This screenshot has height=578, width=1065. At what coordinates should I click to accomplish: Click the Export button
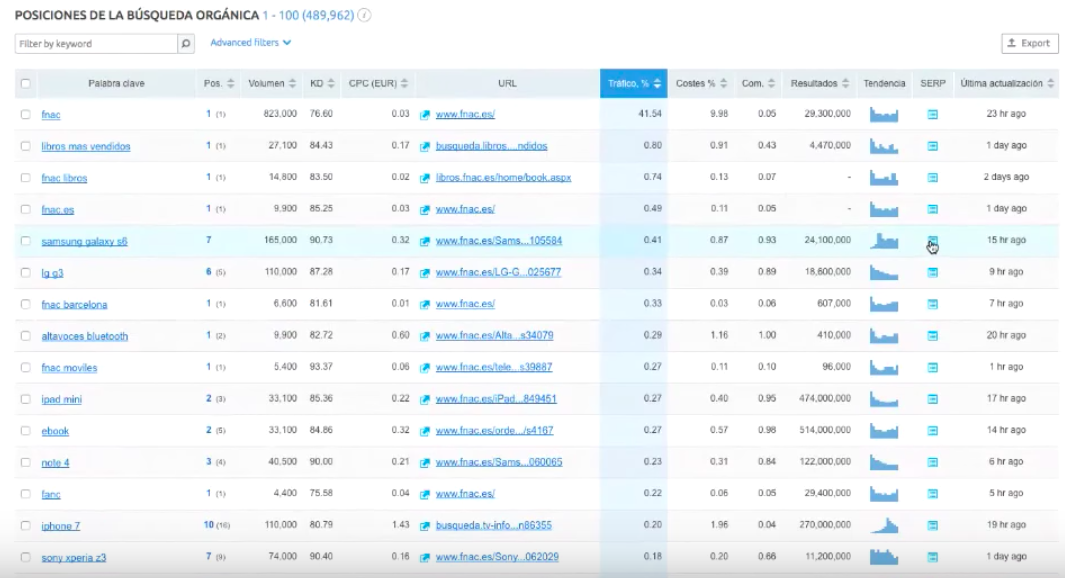click(x=1029, y=43)
